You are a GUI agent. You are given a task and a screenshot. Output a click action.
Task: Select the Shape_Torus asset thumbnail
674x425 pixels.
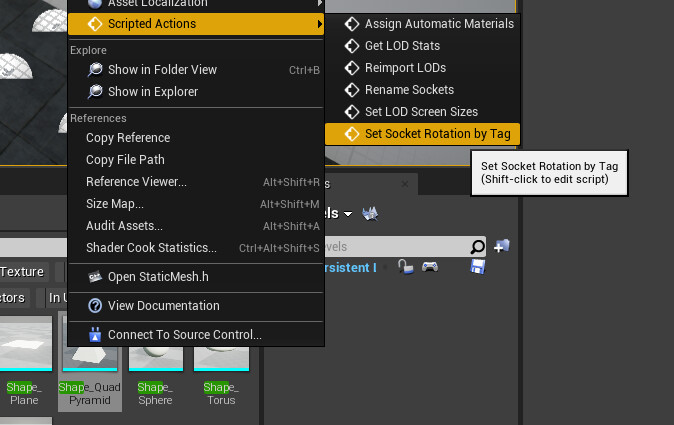click(221, 359)
